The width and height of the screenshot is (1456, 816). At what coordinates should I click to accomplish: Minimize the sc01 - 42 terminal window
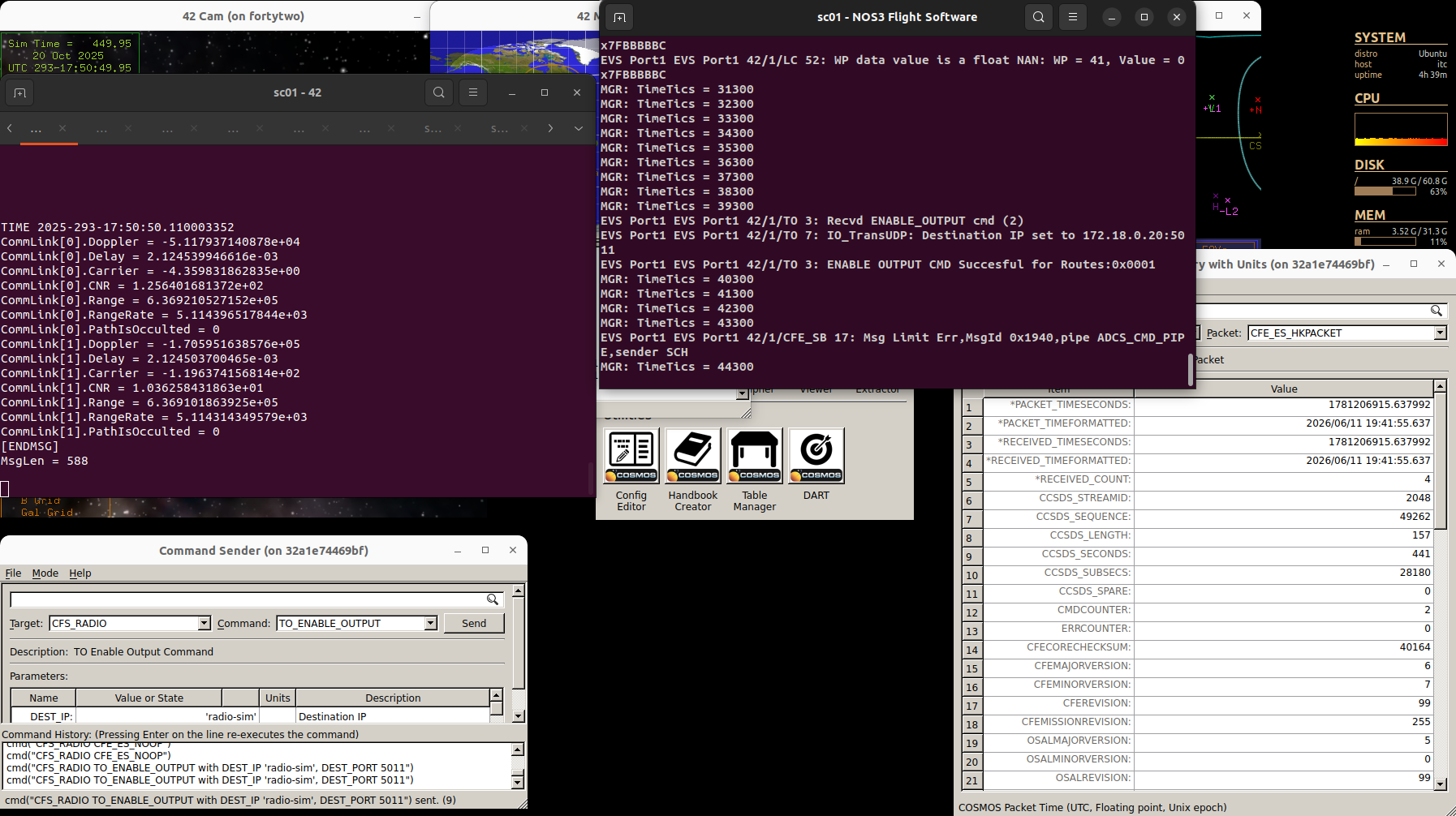click(x=512, y=92)
